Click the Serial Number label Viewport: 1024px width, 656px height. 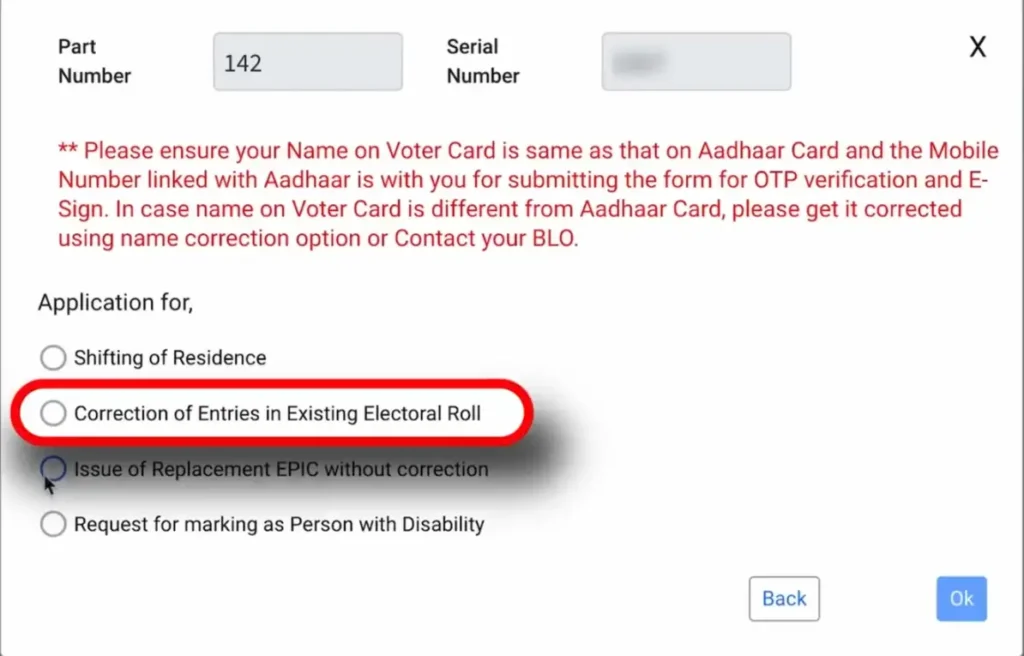483,61
